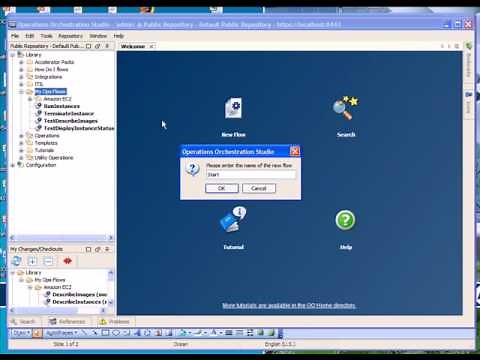Open the Help menu
Viewport: 480px width, 360px height.
coord(119,36)
